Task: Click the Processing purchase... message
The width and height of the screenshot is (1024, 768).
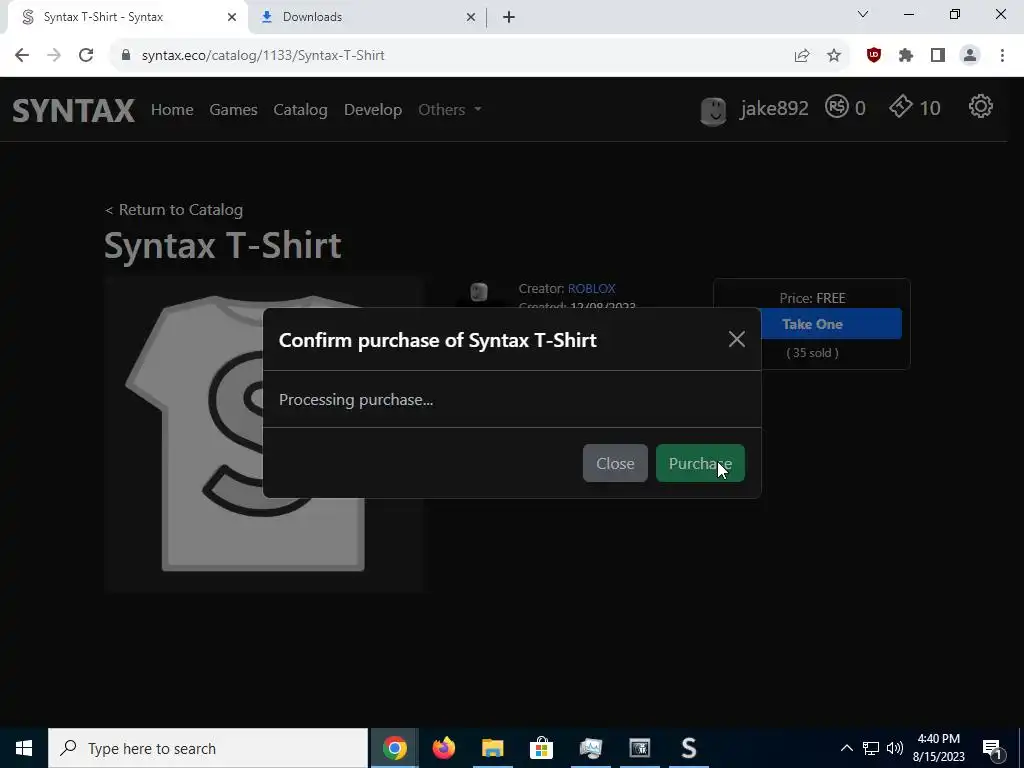Action: pos(356,400)
